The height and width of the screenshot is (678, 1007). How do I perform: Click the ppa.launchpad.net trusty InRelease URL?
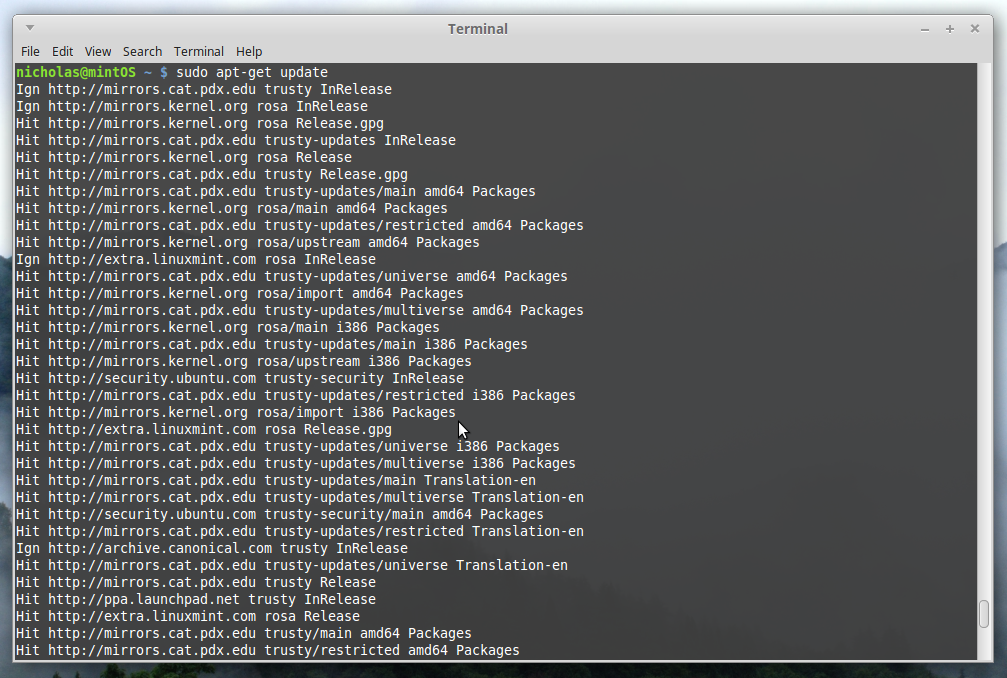212,599
